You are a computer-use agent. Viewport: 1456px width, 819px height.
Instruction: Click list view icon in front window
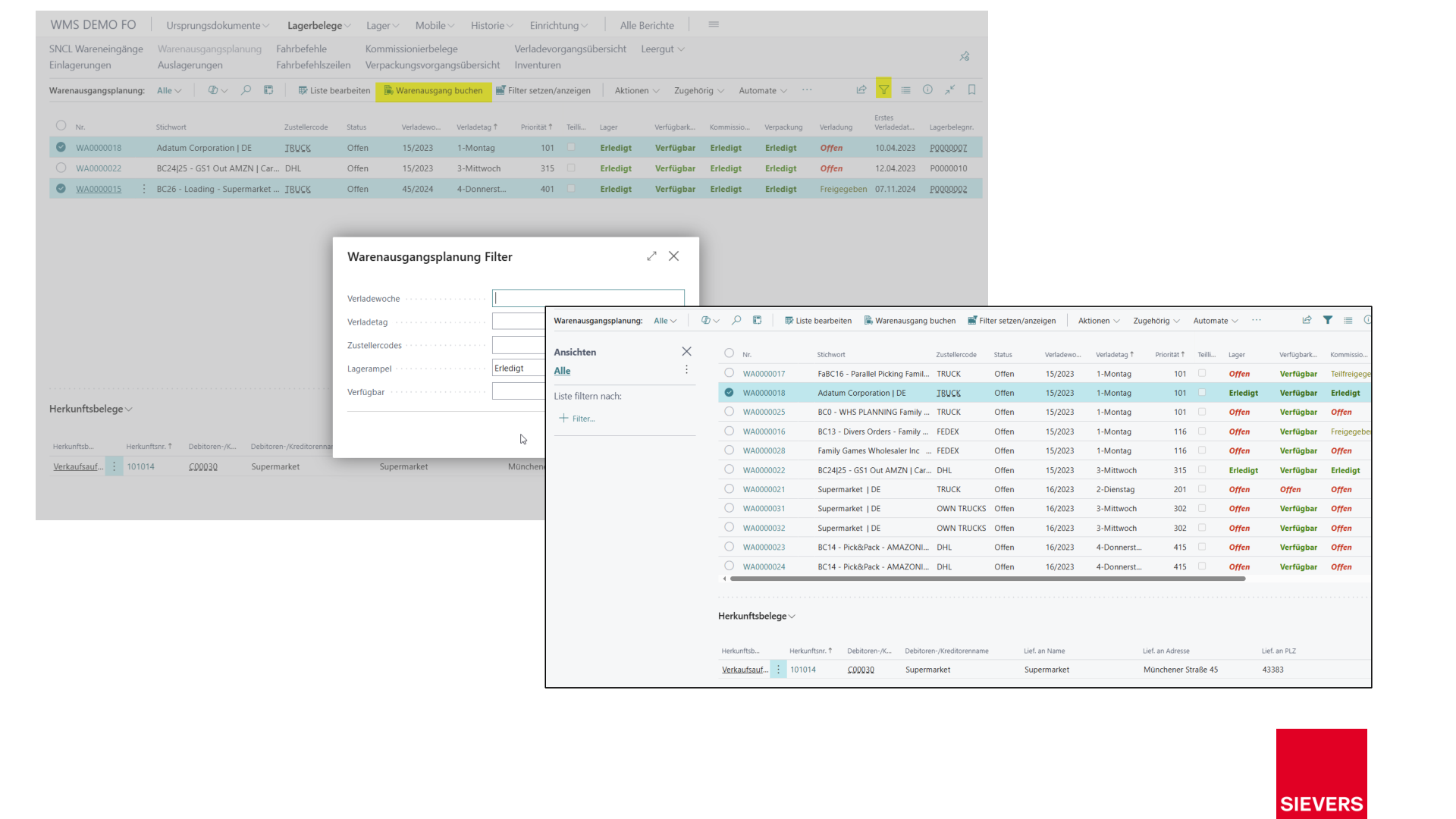[x=1348, y=320]
